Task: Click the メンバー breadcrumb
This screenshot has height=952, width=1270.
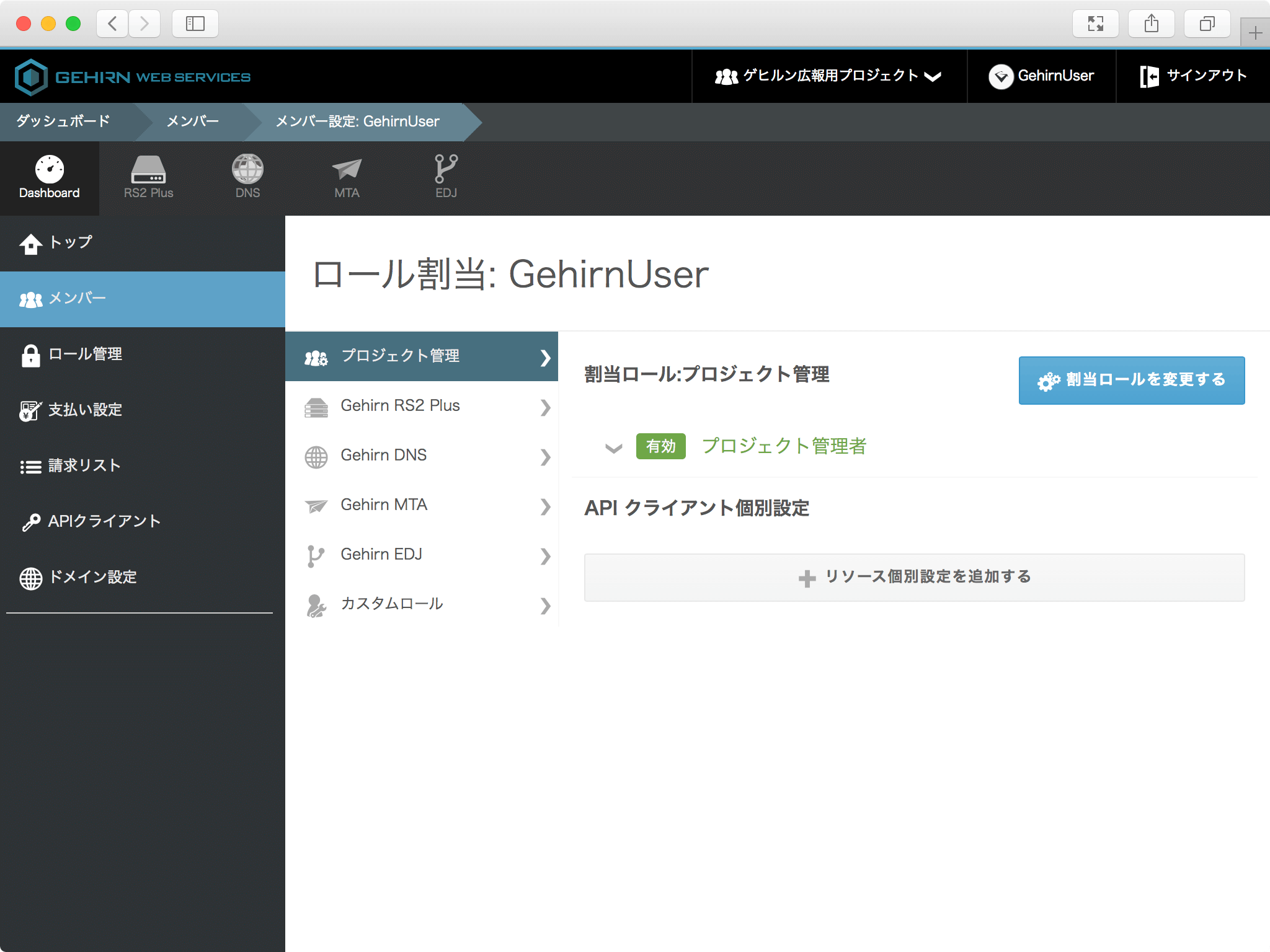Action: click(192, 121)
